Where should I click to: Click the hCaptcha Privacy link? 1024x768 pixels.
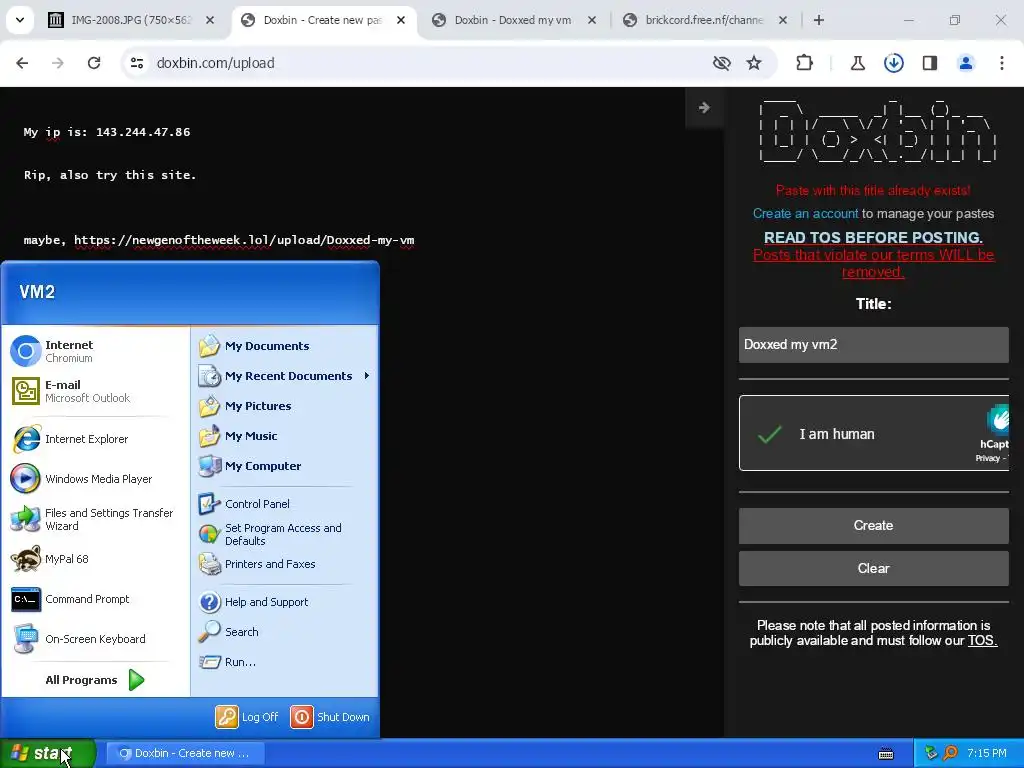tap(987, 458)
